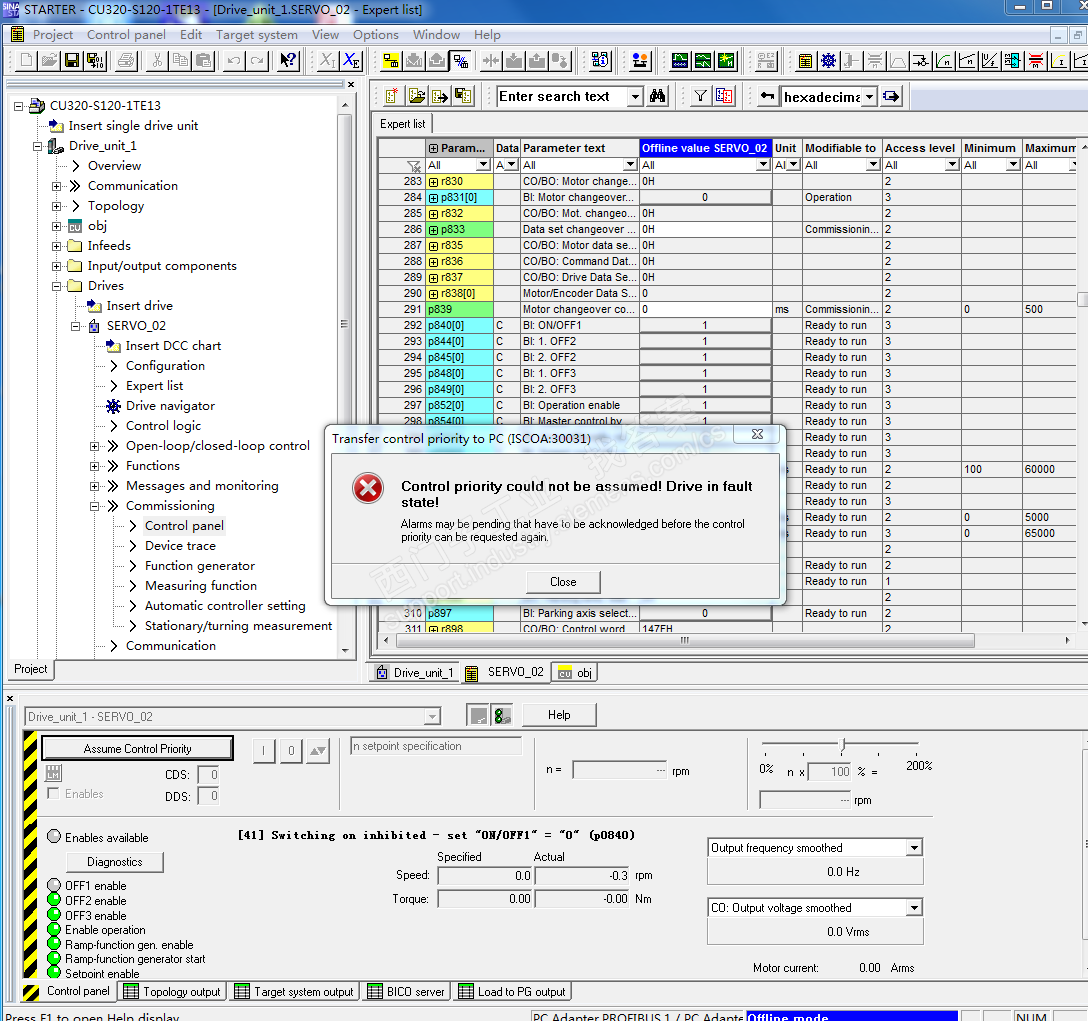Switch to the BICO server tab
This screenshot has width=1088, height=1021.
coord(405,992)
